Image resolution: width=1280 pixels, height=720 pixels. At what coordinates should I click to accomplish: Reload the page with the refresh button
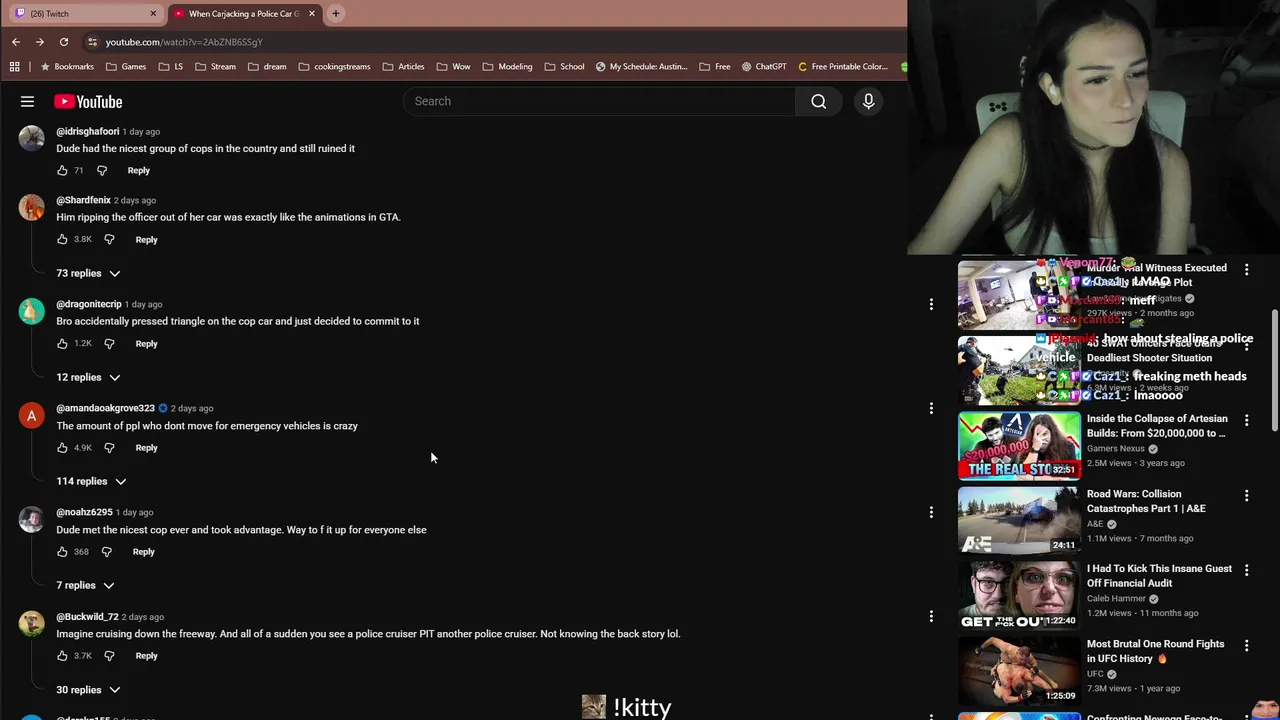pyautogui.click(x=64, y=42)
